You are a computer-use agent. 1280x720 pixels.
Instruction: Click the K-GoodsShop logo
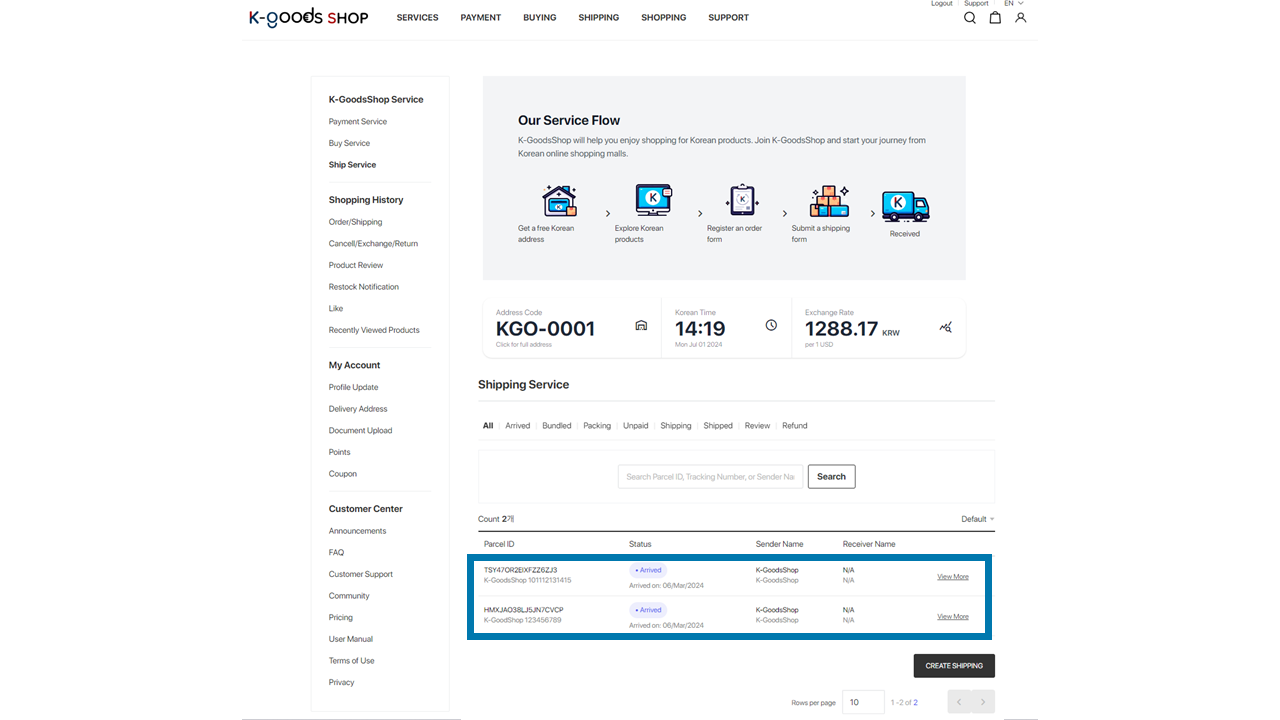tap(308, 17)
